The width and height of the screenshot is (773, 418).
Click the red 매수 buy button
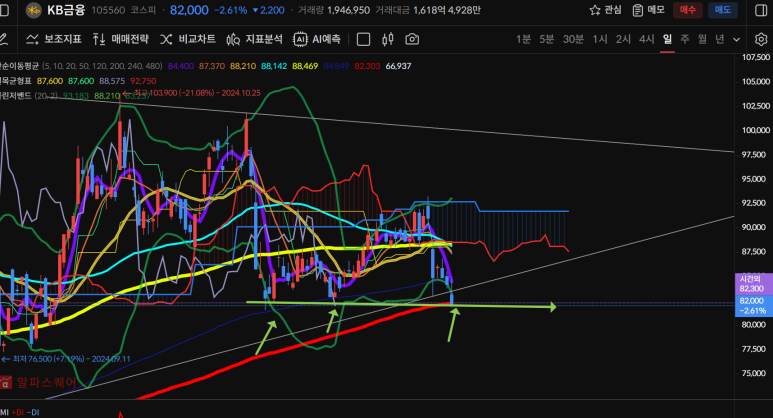[688, 10]
